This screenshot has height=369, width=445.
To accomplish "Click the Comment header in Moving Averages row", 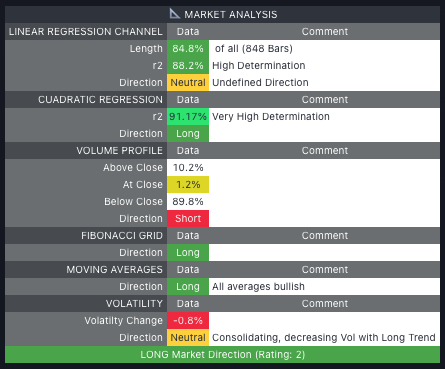I will click(325, 270).
